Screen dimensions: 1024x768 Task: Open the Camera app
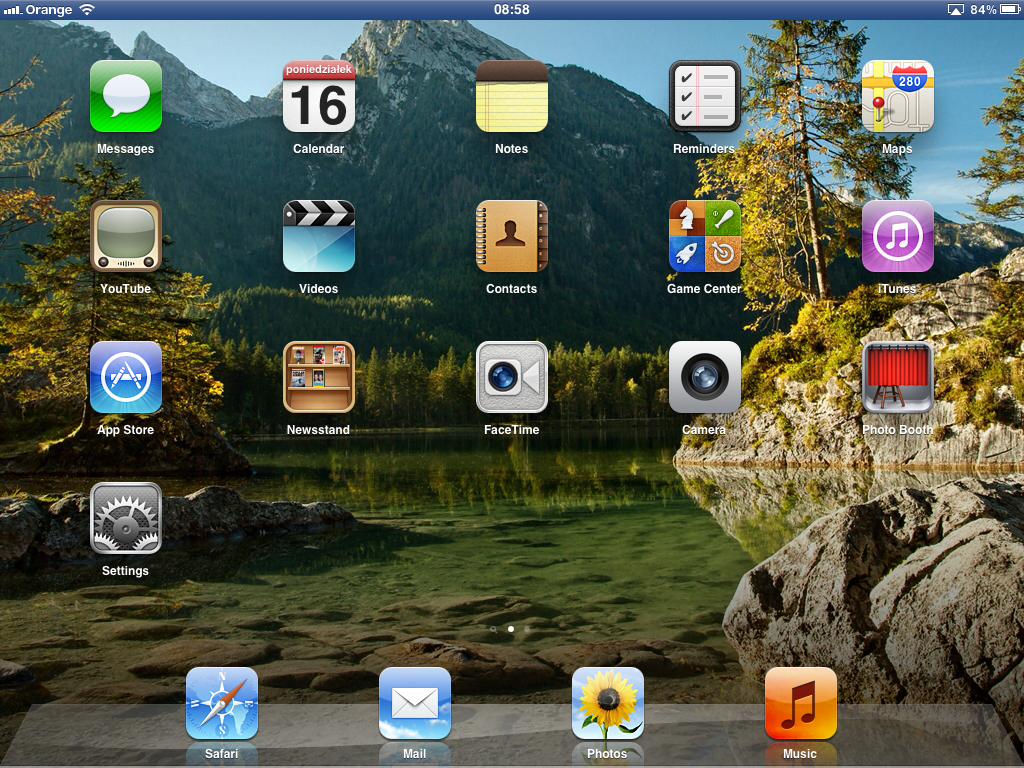[705, 377]
